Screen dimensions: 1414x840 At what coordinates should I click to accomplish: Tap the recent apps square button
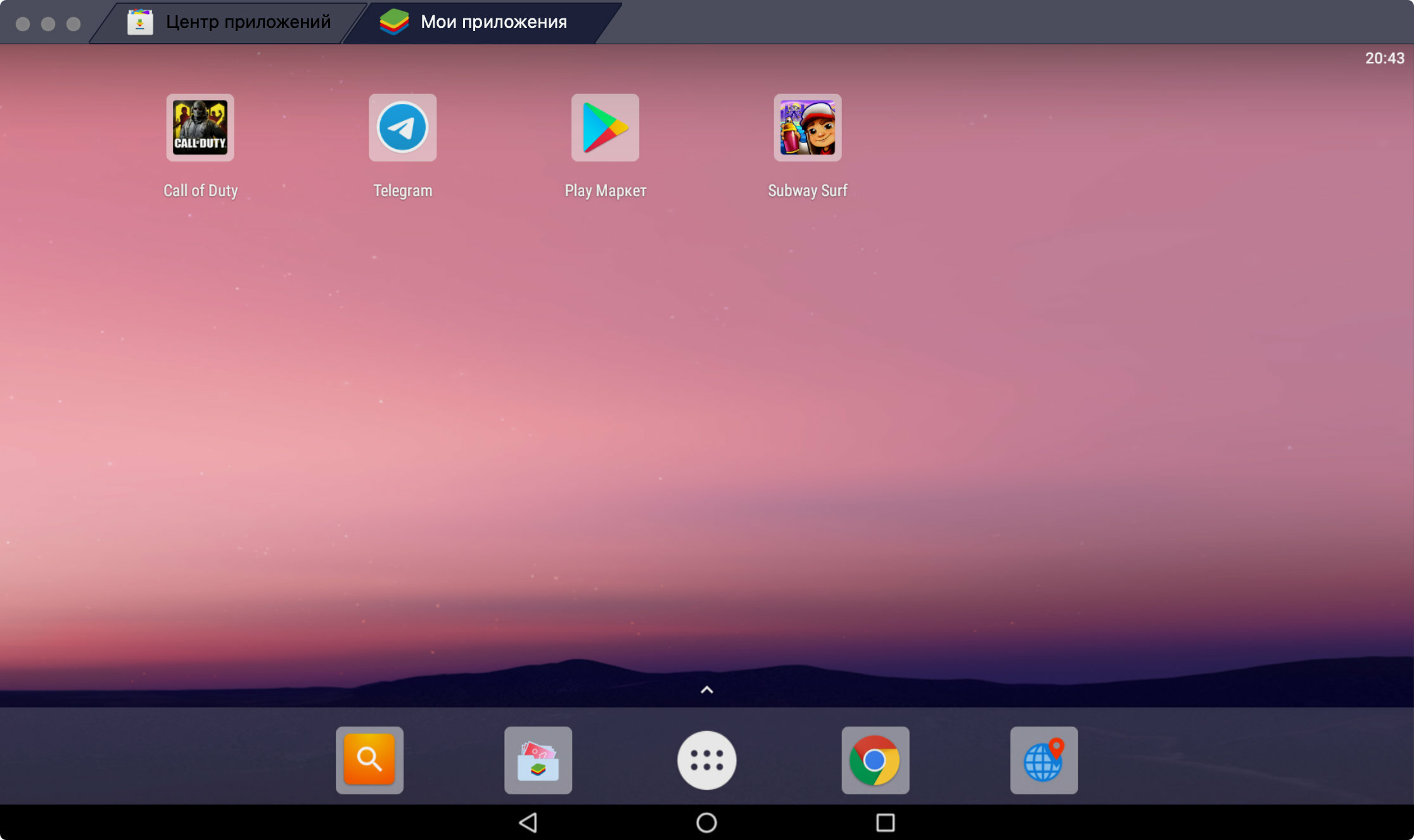[x=885, y=822]
